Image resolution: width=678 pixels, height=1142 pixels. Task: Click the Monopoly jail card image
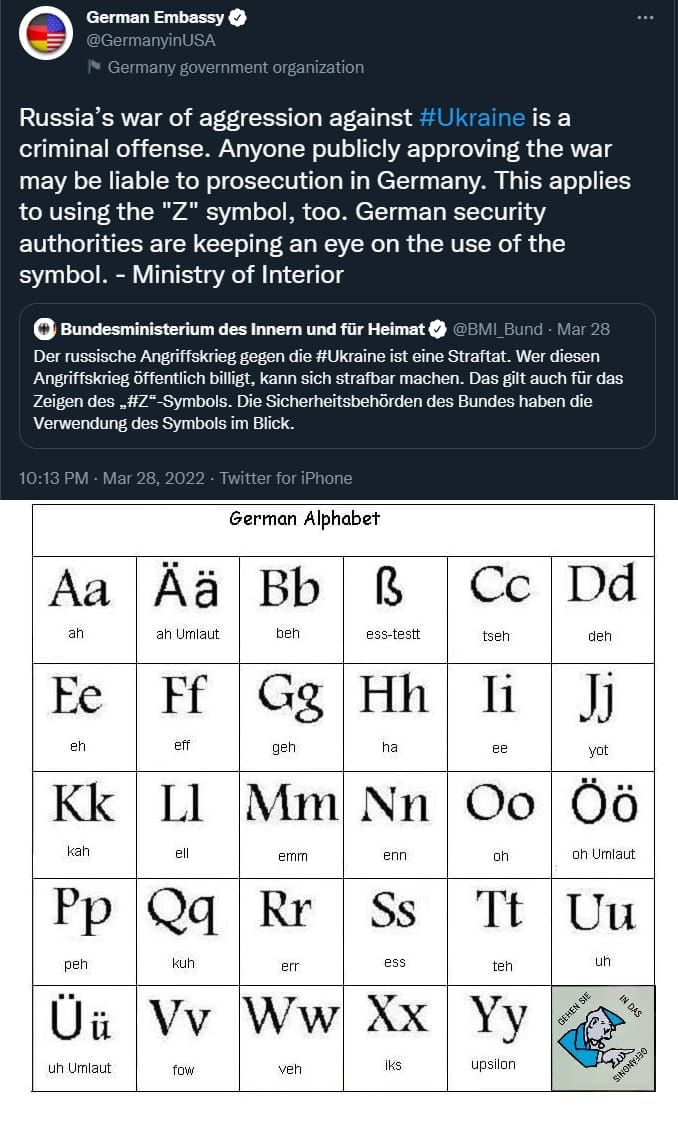tap(603, 1038)
